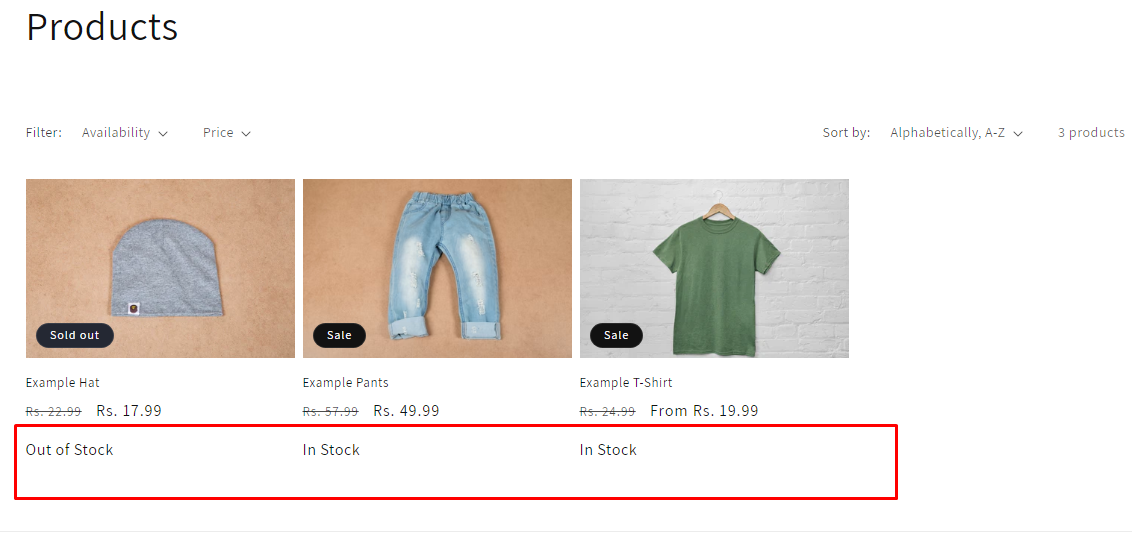Click the chevron arrow beside Availability

(x=163, y=133)
